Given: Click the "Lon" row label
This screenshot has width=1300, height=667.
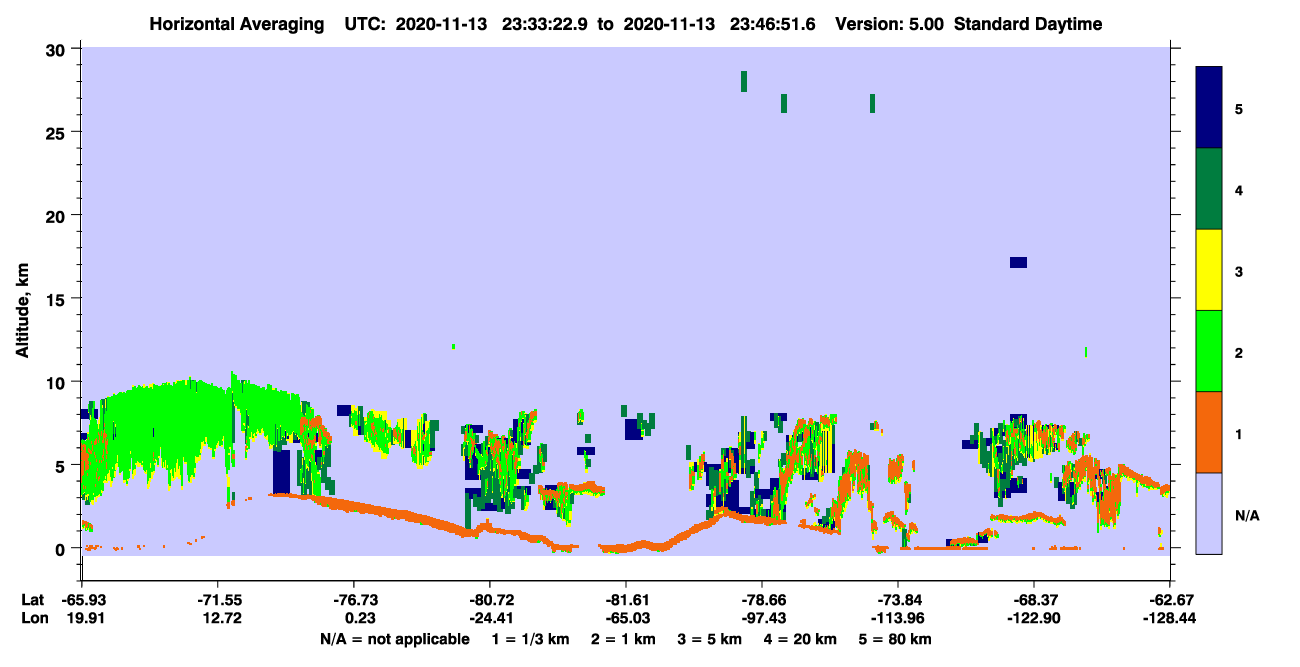Looking at the screenshot, I should point(33,618).
